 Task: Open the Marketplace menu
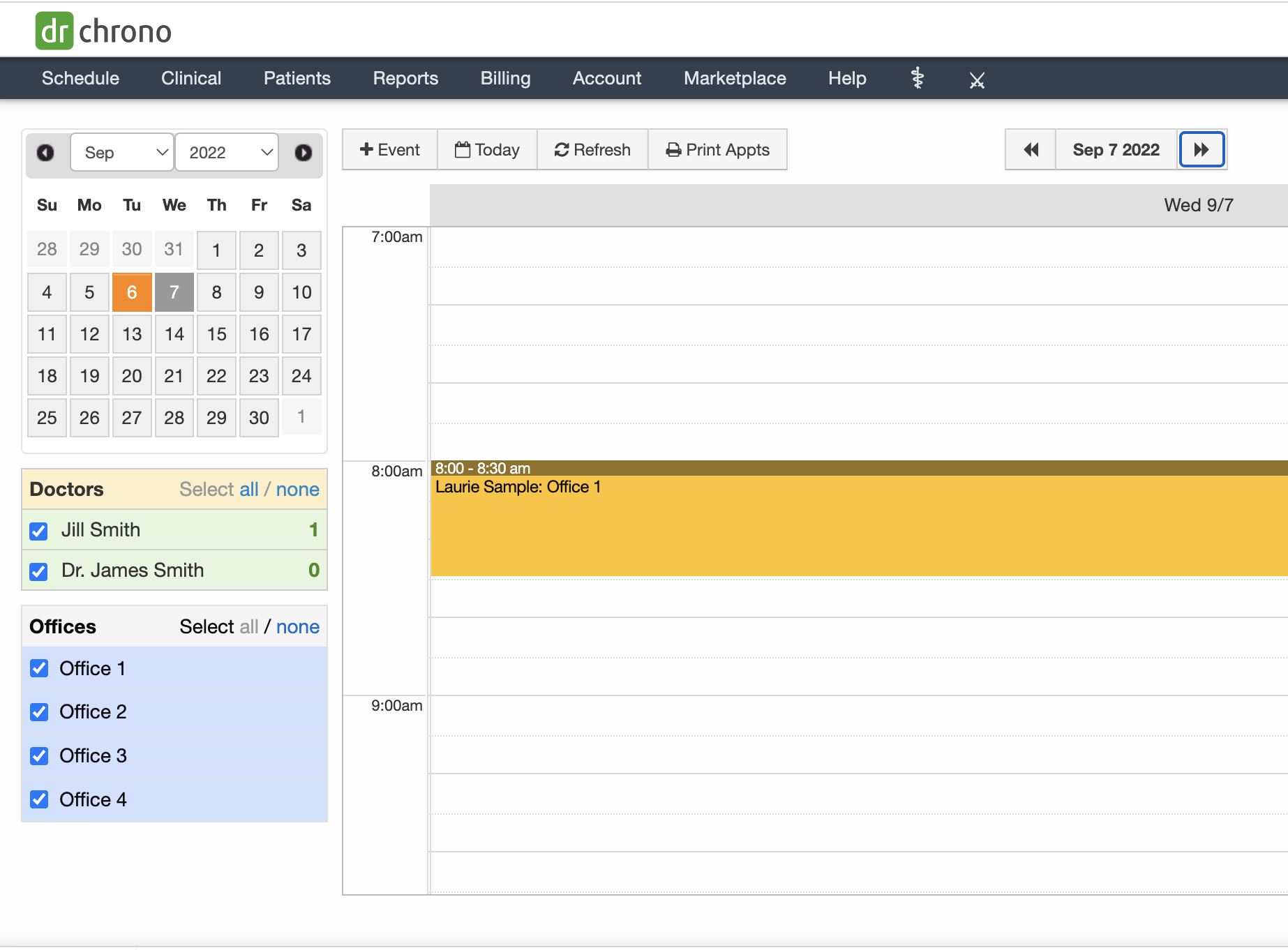click(735, 78)
